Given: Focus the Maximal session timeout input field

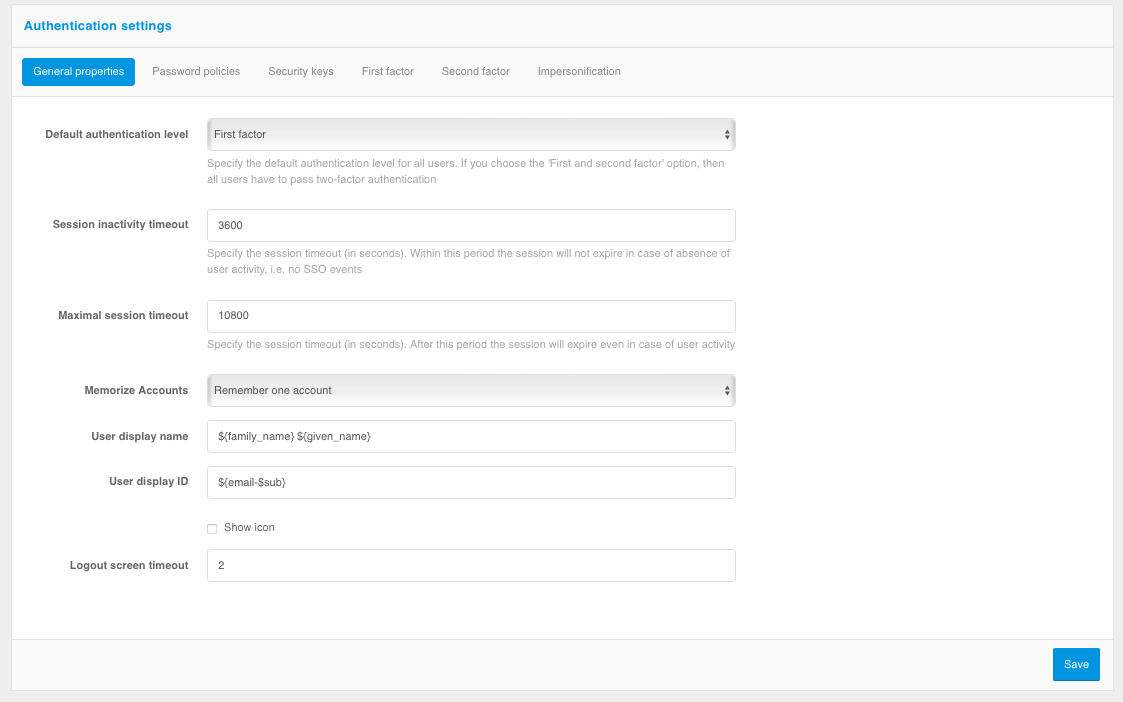Looking at the screenshot, I should (471, 316).
